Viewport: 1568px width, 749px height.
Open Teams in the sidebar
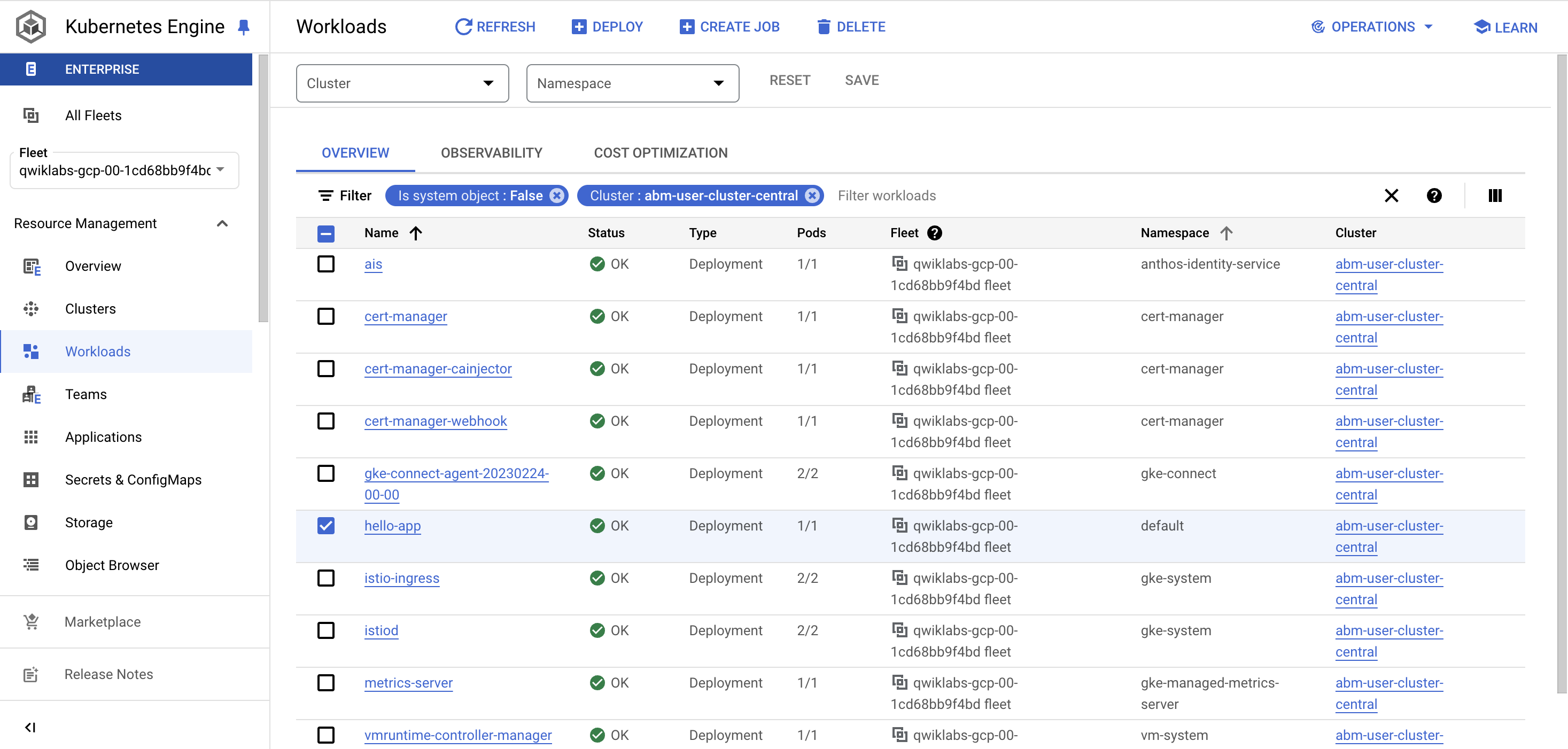click(126, 394)
